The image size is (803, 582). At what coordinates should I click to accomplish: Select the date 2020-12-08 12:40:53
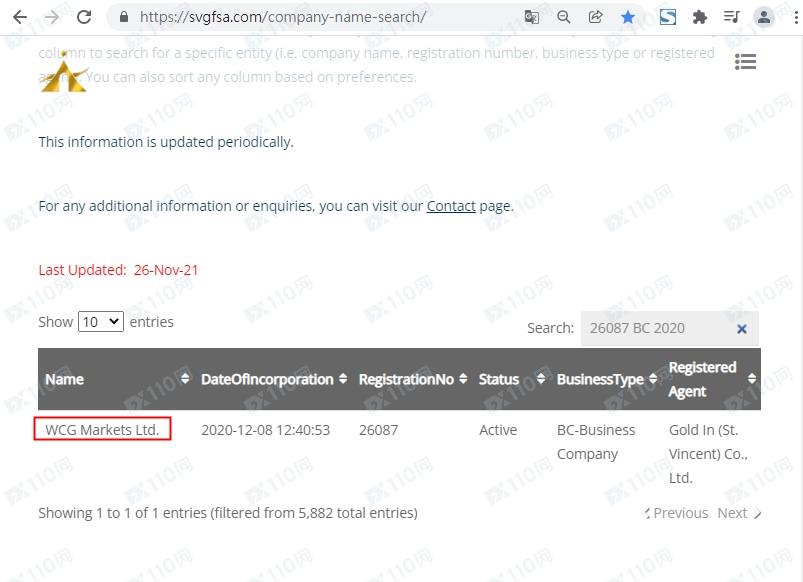265,430
